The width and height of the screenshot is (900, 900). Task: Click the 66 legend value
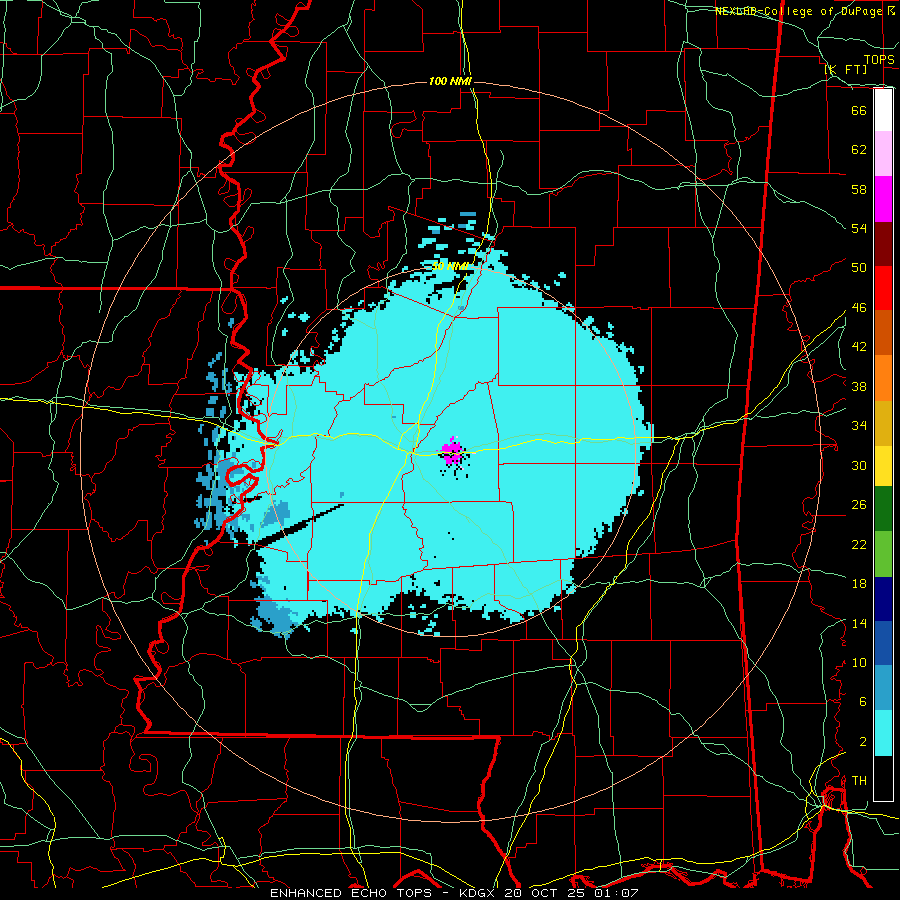click(x=859, y=110)
